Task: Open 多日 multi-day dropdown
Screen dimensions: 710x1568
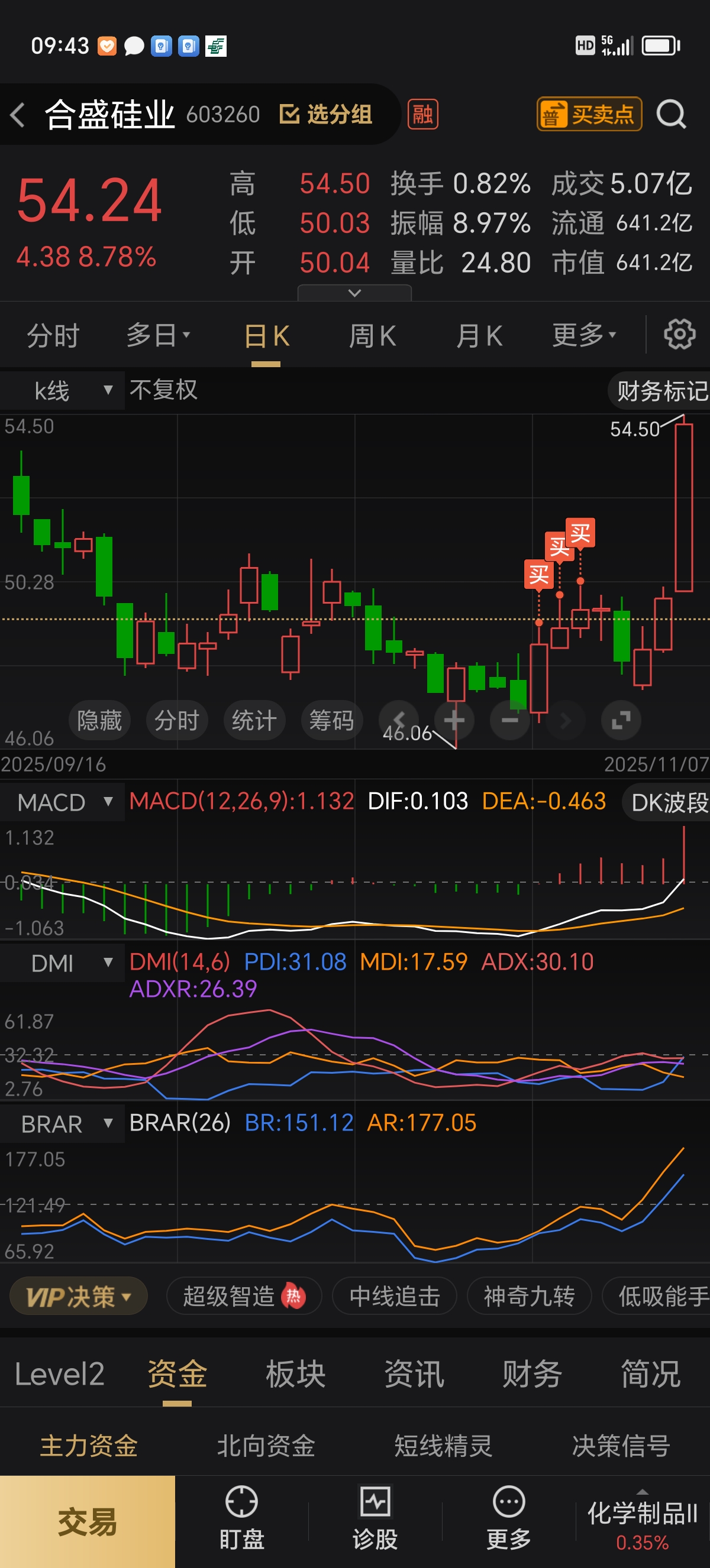Action: click(x=159, y=335)
